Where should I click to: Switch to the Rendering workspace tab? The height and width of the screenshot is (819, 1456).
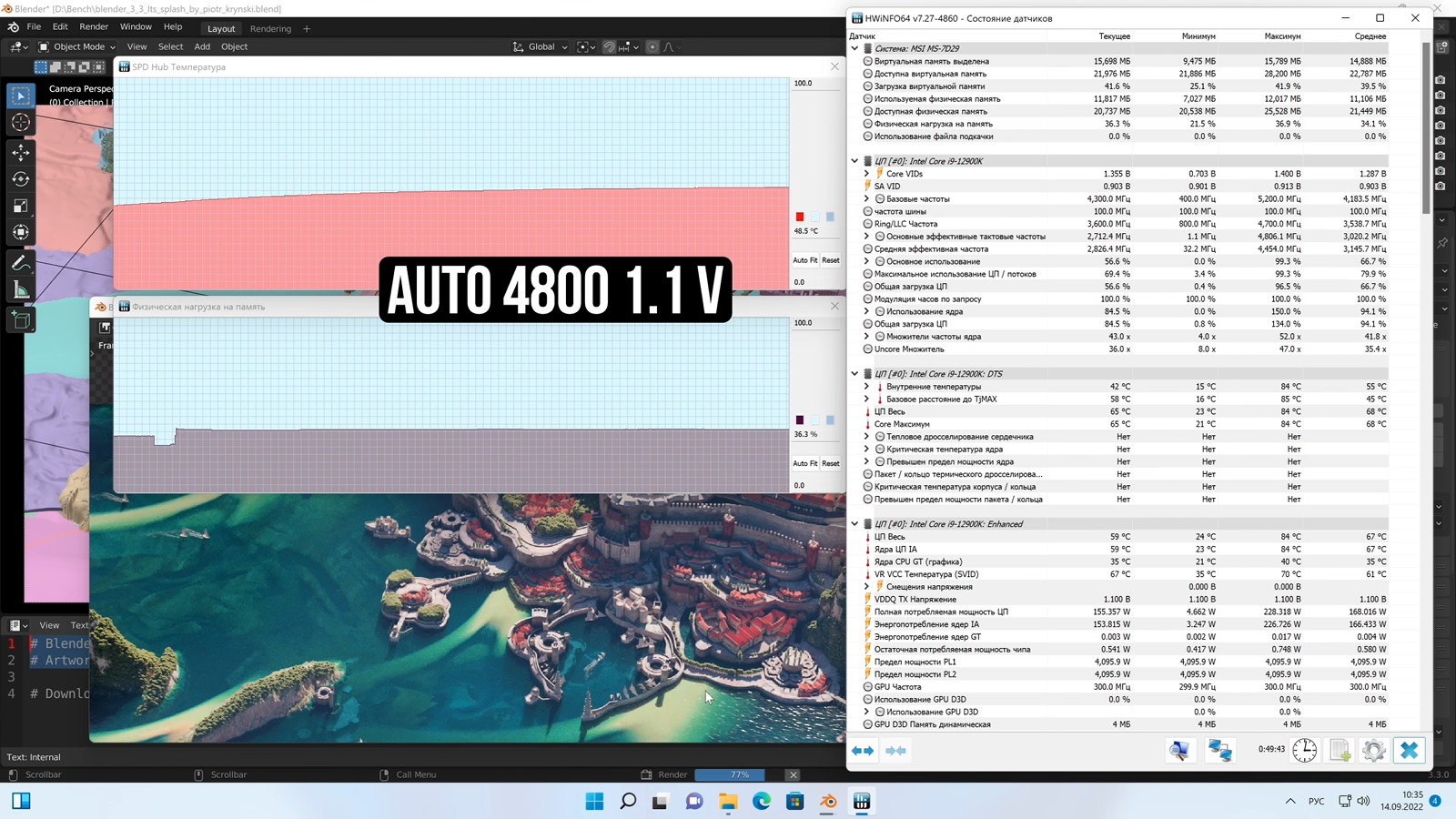(270, 28)
